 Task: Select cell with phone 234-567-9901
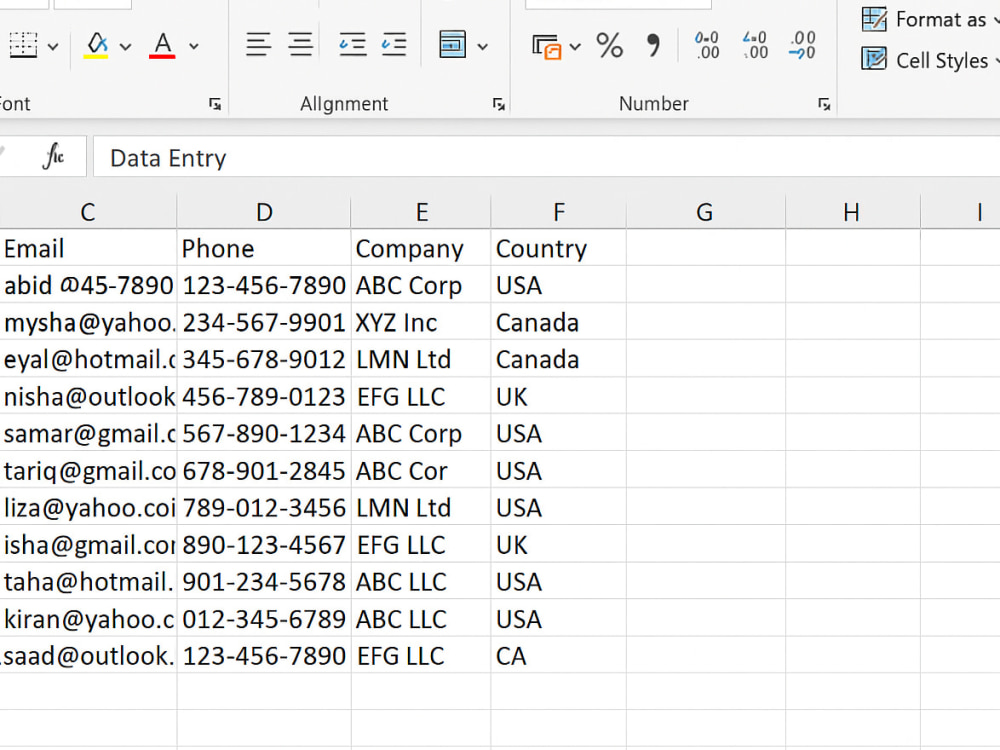pyautogui.click(x=264, y=322)
